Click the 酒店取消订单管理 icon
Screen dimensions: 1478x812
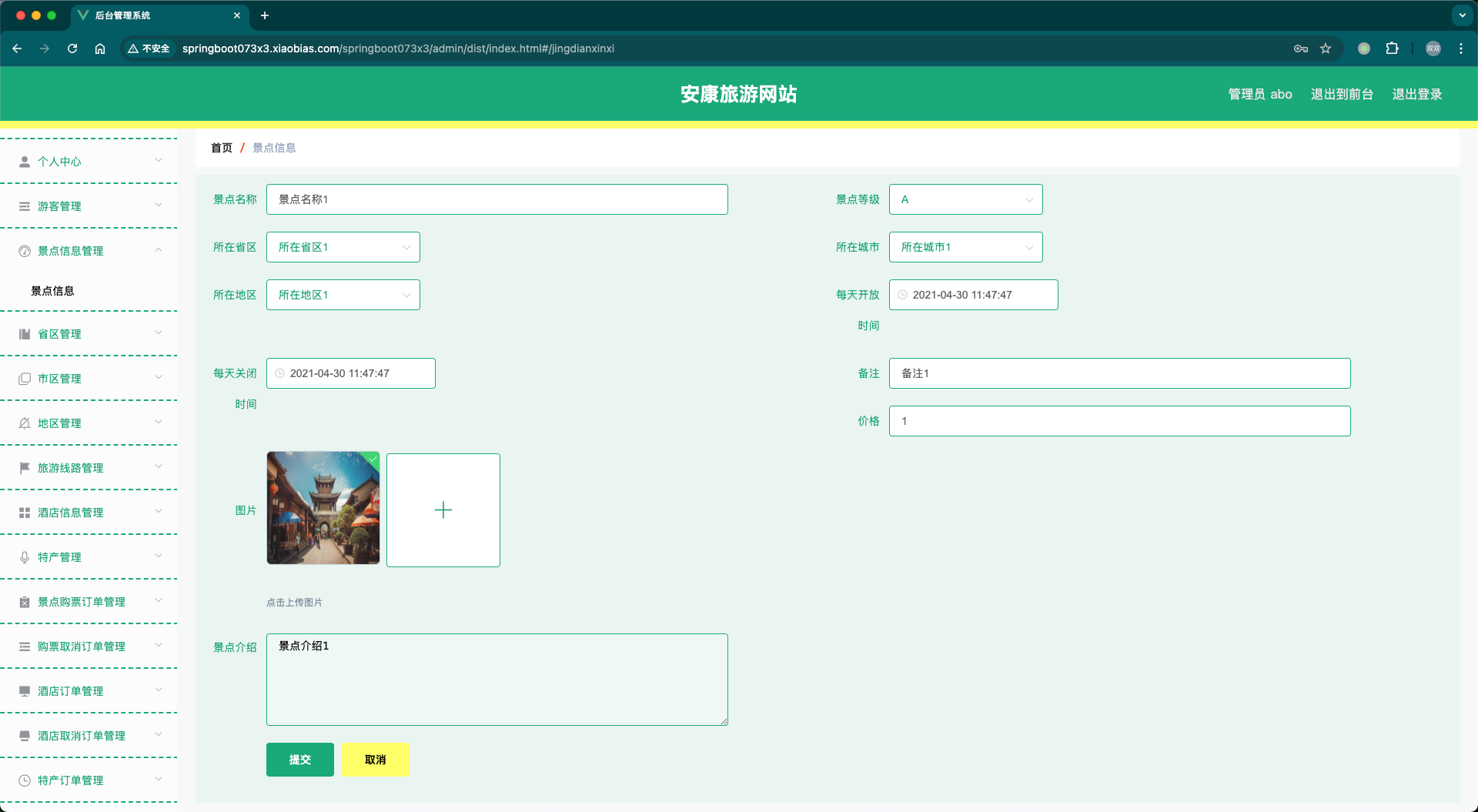[25, 736]
